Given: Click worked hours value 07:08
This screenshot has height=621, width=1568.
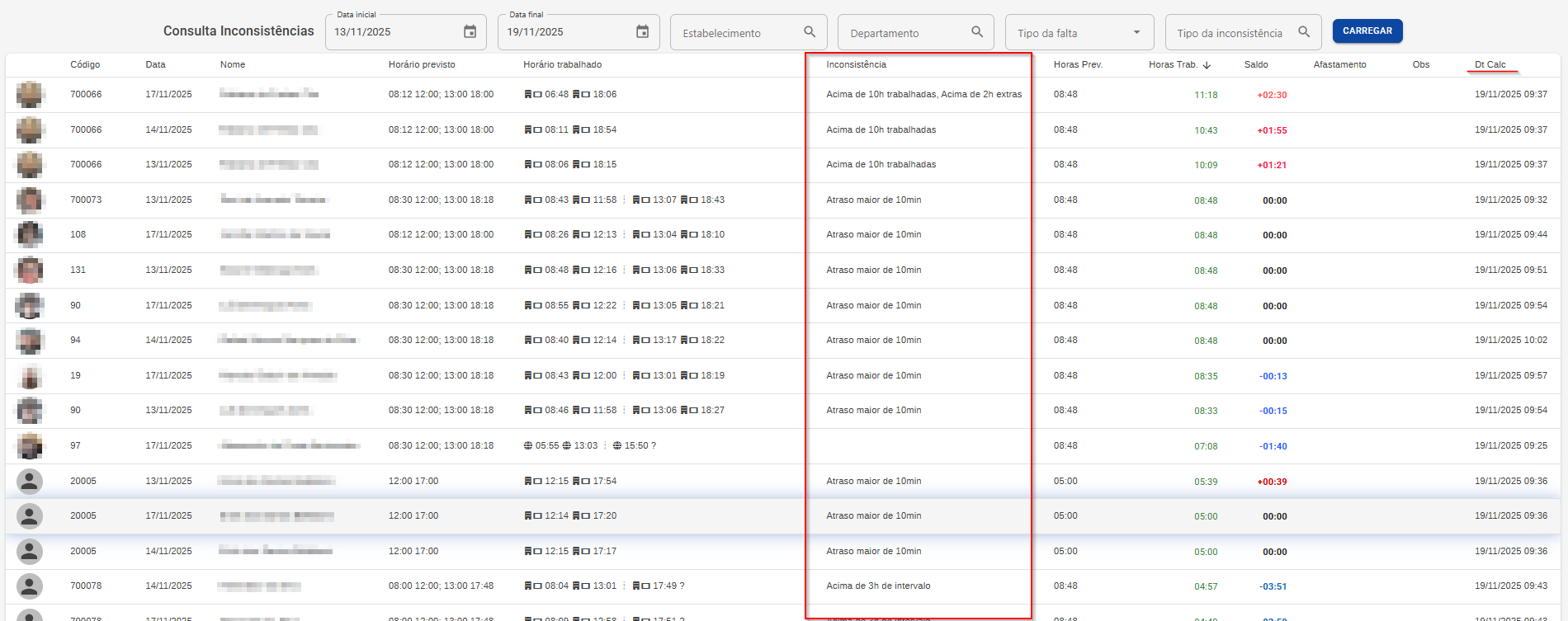Looking at the screenshot, I should 1206,446.
